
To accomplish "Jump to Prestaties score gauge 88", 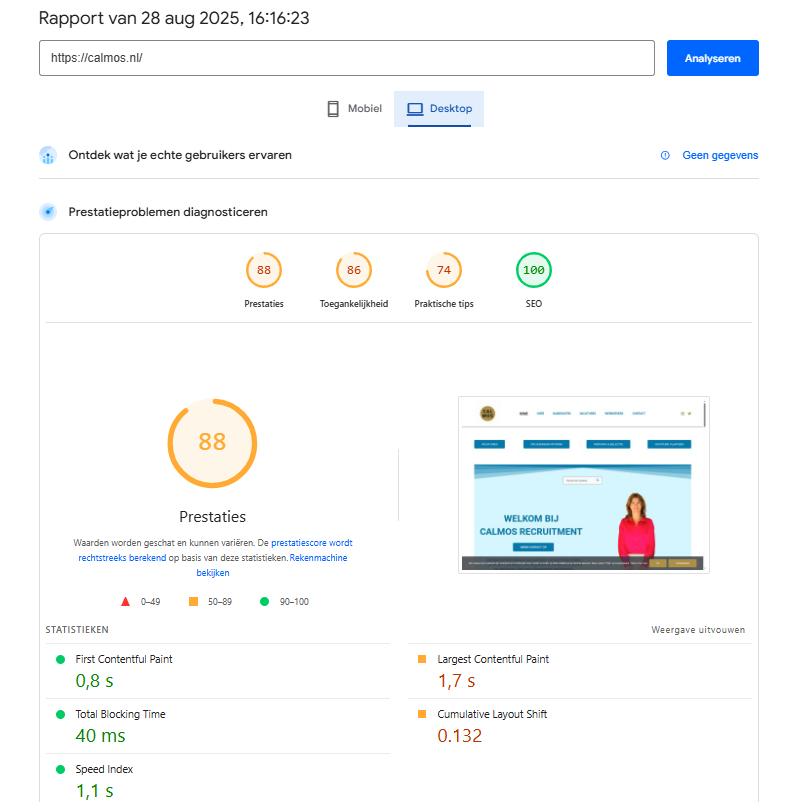I will [x=264, y=270].
